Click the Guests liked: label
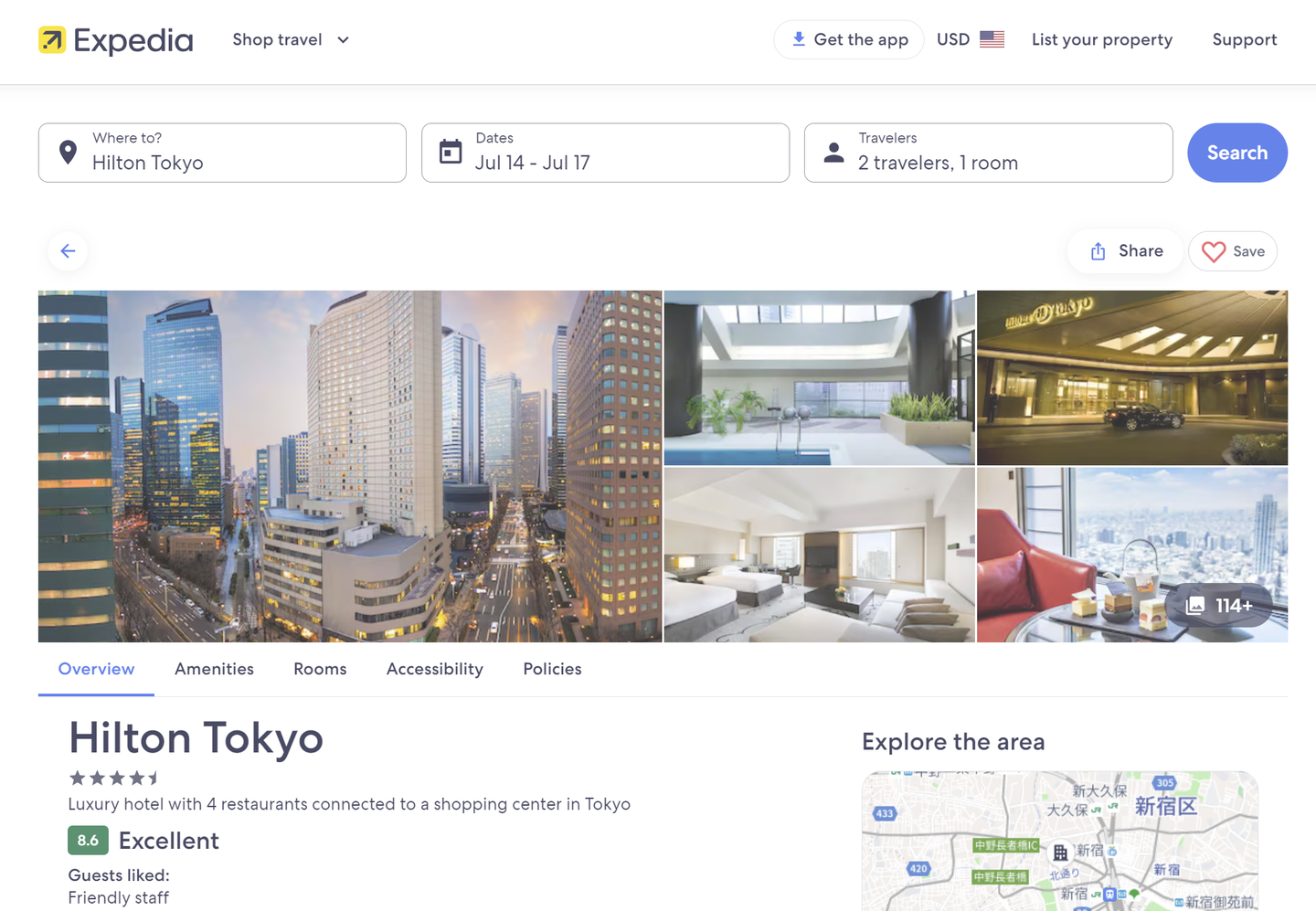The width and height of the screenshot is (1316, 911). coord(119,875)
